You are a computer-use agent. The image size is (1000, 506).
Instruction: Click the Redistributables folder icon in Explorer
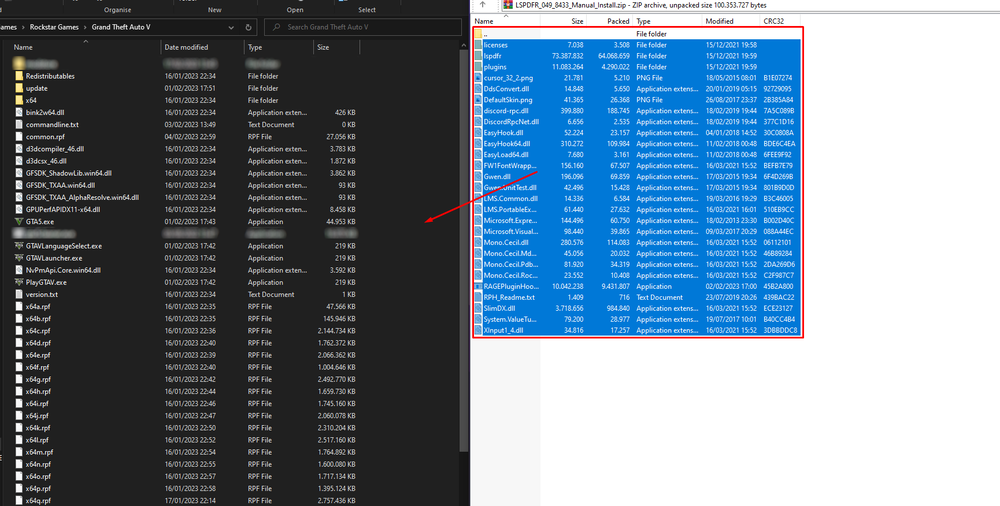19,76
